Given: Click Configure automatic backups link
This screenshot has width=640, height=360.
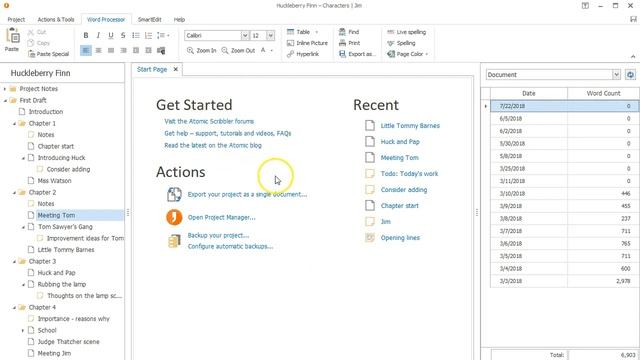Looking at the screenshot, I should 230,247.
